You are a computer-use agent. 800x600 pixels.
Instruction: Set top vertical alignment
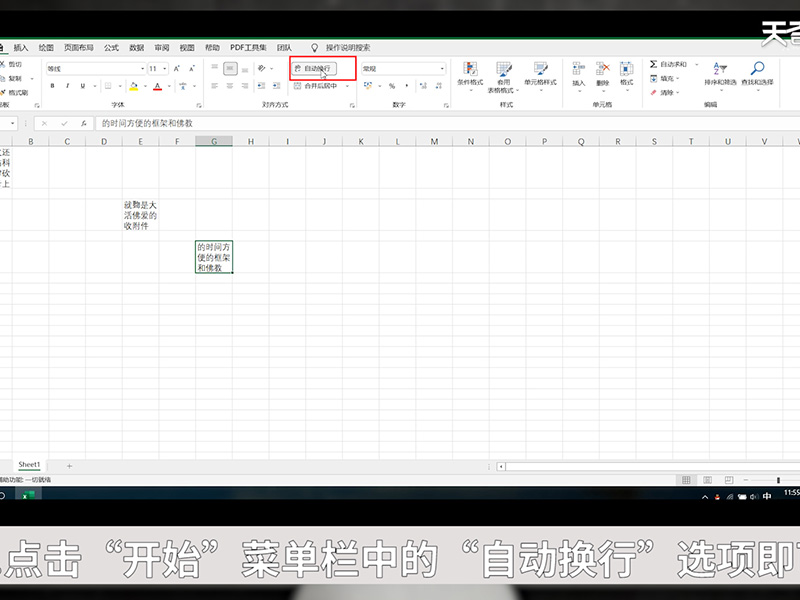215,68
